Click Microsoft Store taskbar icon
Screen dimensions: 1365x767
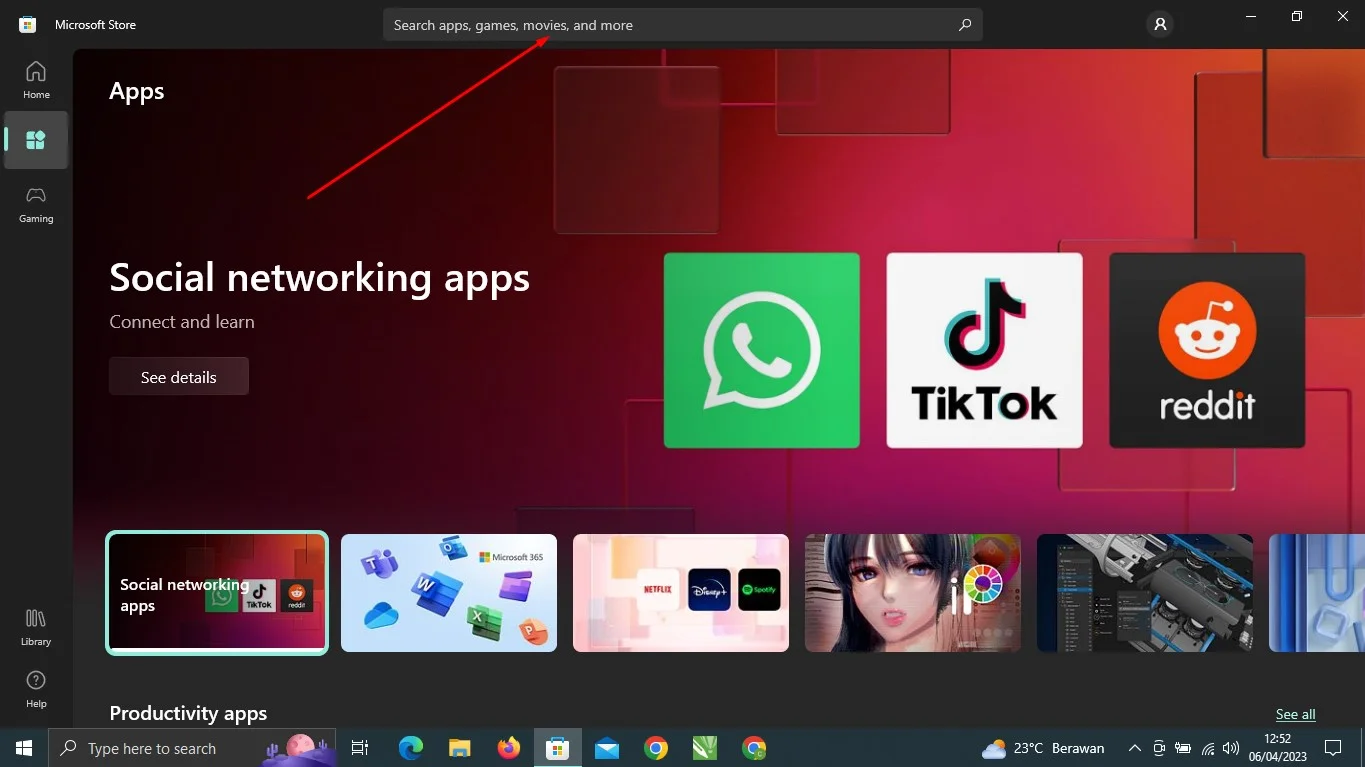tap(558, 748)
